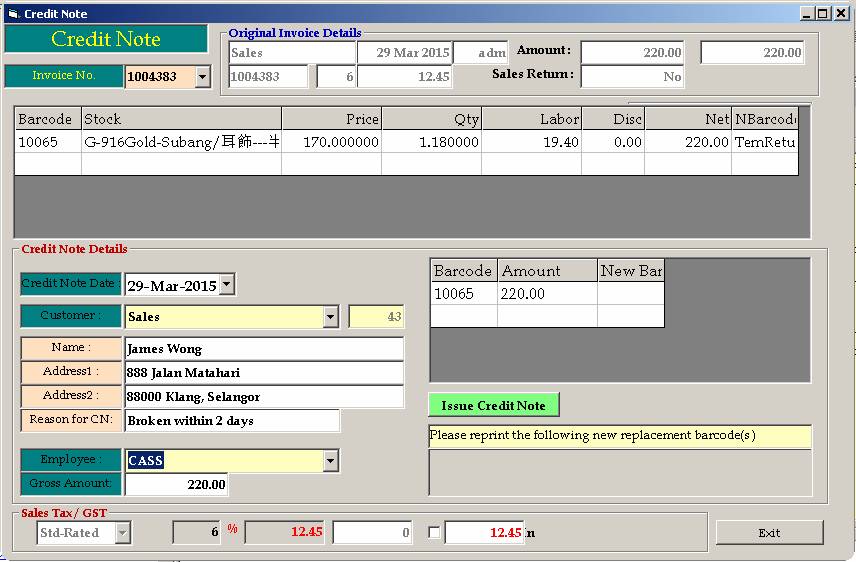Click the Credit Note Date value 29-Mar-2015
The height and width of the screenshot is (562, 856).
click(173, 285)
